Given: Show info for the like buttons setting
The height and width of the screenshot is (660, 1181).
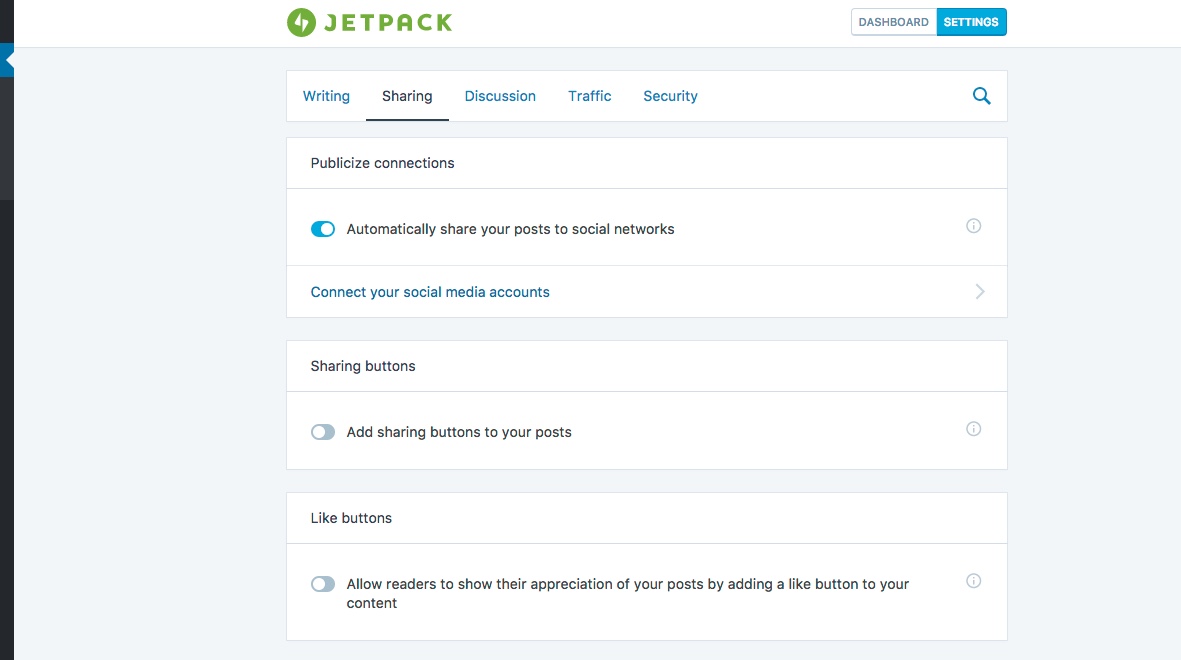Looking at the screenshot, I should click(973, 581).
